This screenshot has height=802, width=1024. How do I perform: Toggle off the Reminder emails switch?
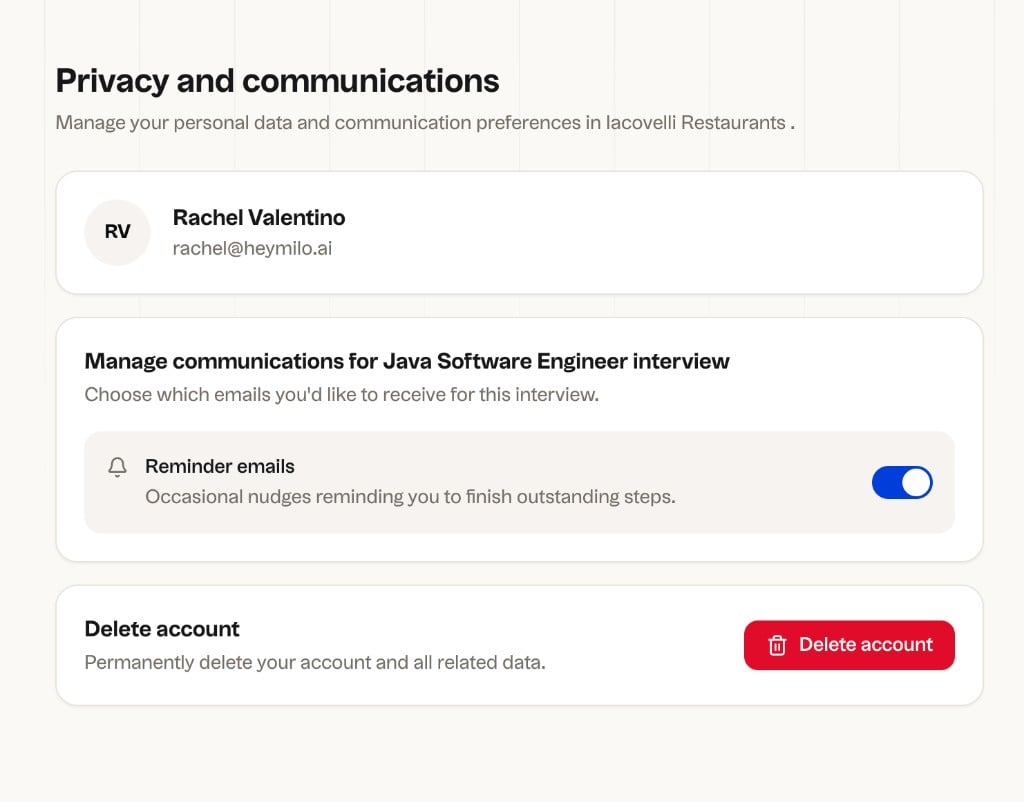(902, 483)
